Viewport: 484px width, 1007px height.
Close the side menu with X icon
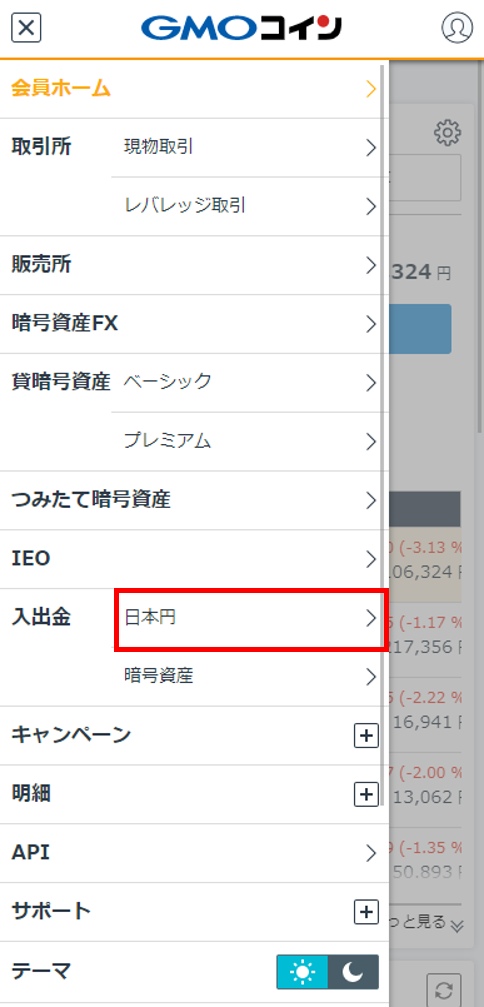[x=26, y=28]
